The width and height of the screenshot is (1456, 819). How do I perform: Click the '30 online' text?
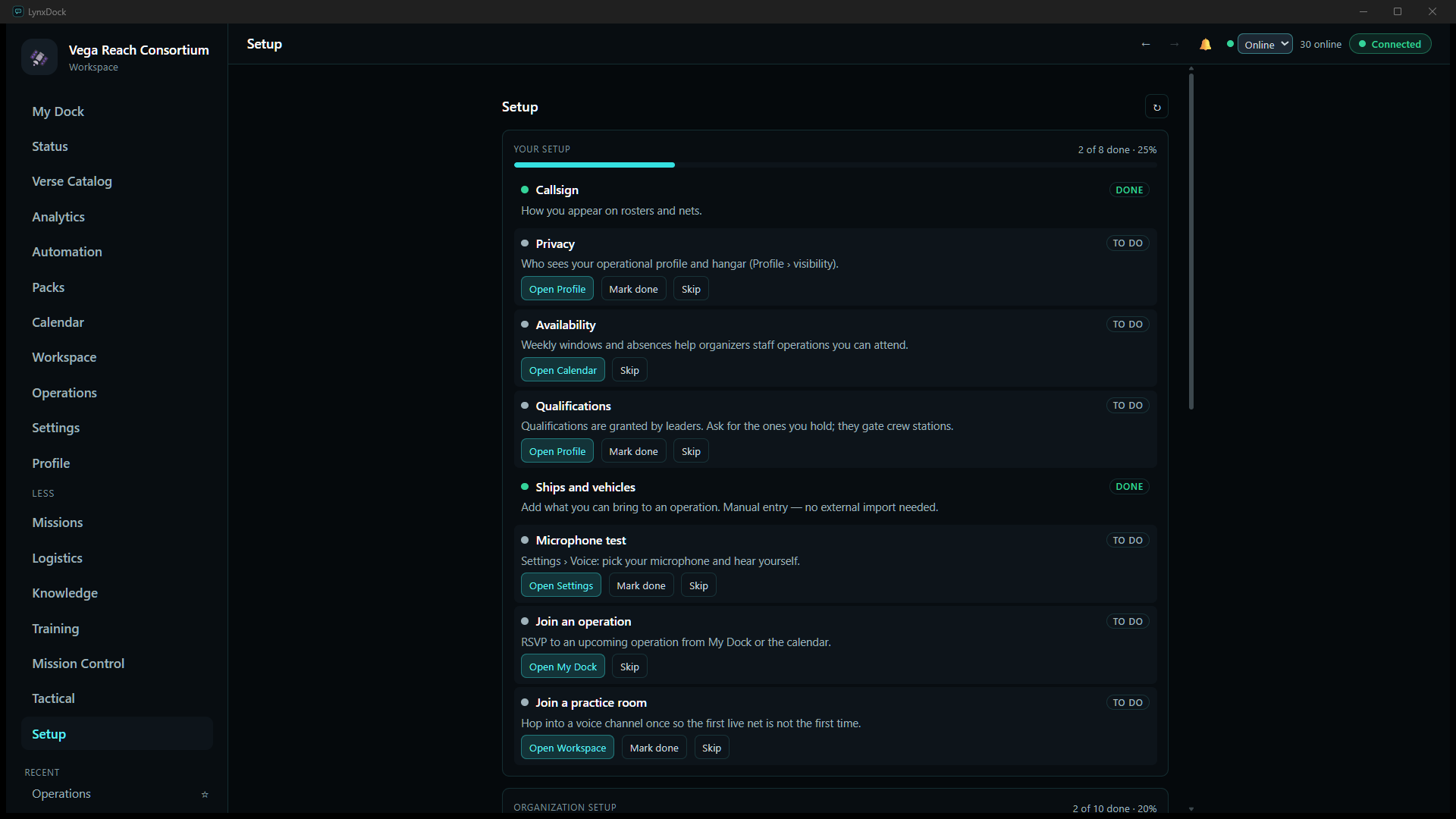coord(1320,45)
